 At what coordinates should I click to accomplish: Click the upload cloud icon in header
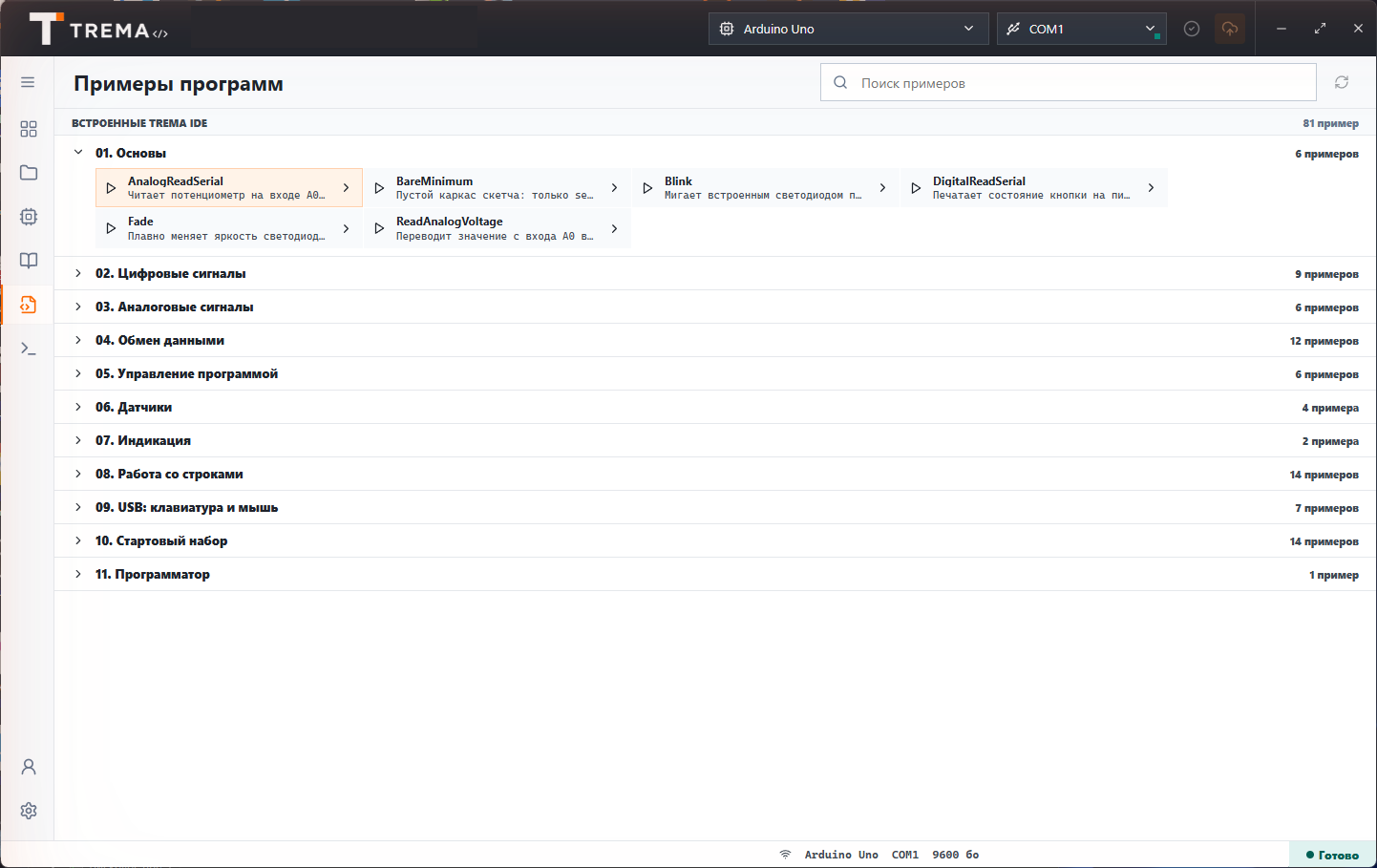(x=1230, y=29)
